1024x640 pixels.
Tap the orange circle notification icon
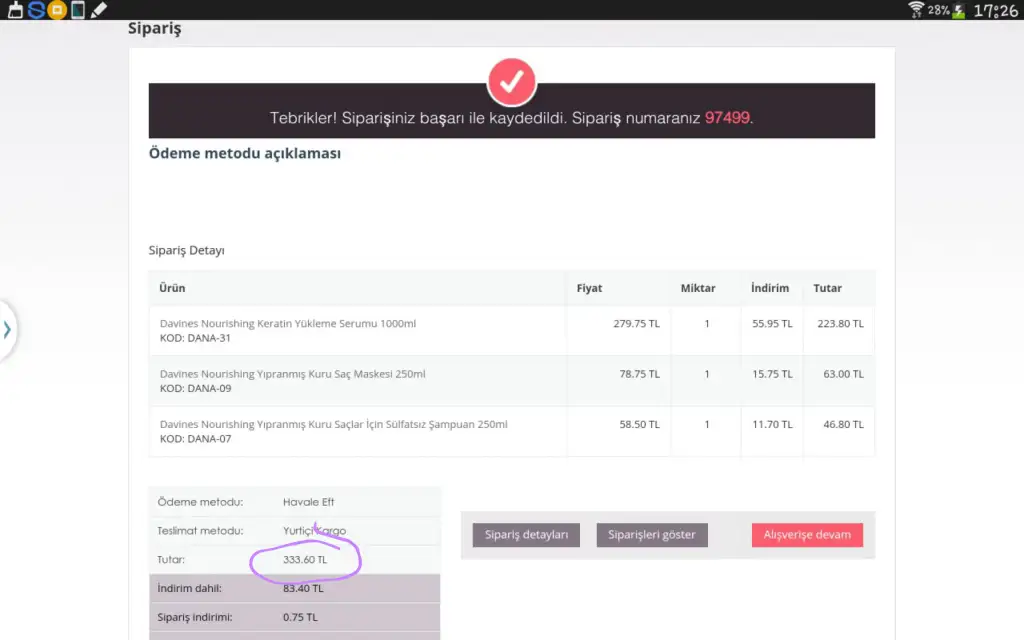[x=57, y=10]
